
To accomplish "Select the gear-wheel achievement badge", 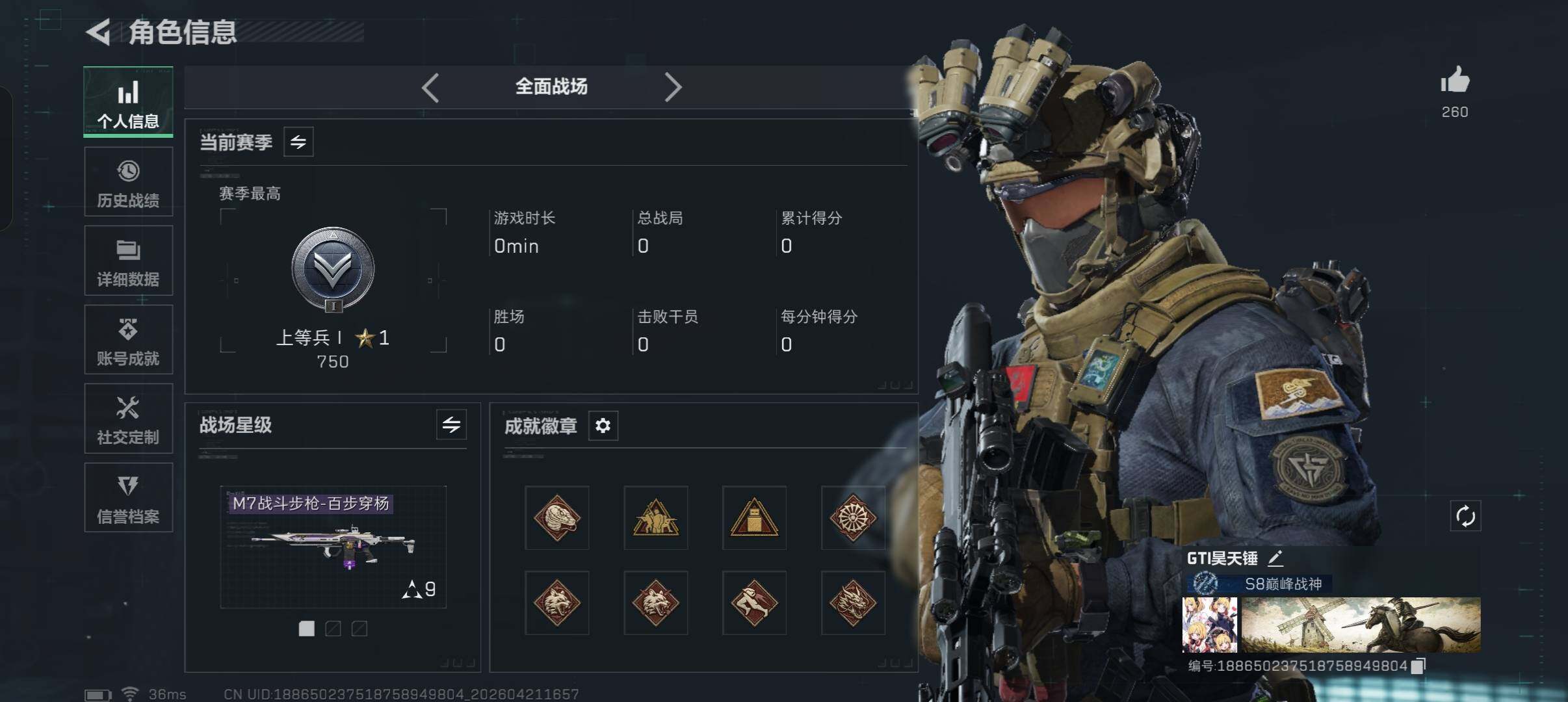I will pyautogui.click(x=853, y=518).
